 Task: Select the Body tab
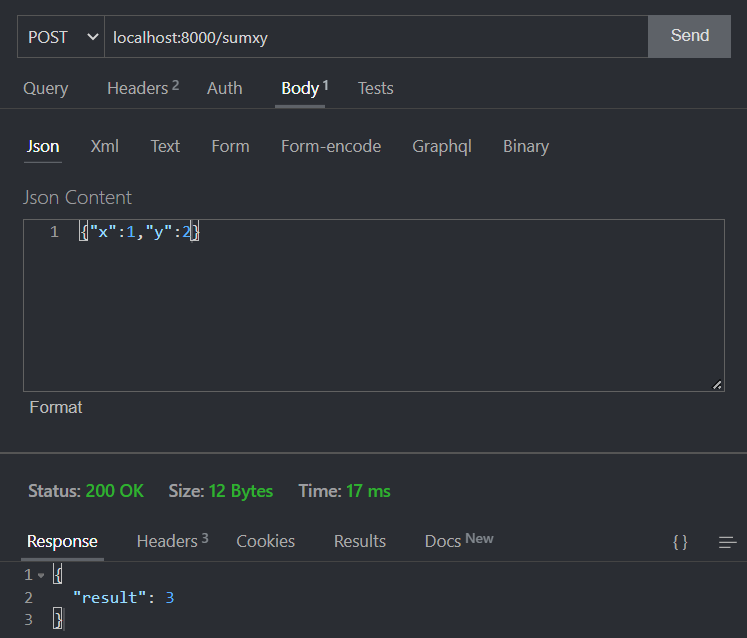pos(304,88)
